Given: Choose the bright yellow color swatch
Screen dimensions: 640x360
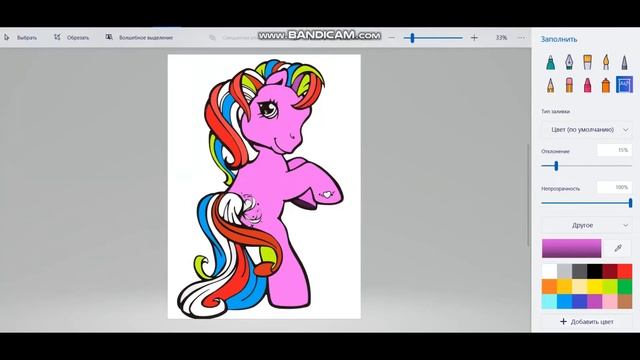Looking at the screenshot, I should click(594, 287).
